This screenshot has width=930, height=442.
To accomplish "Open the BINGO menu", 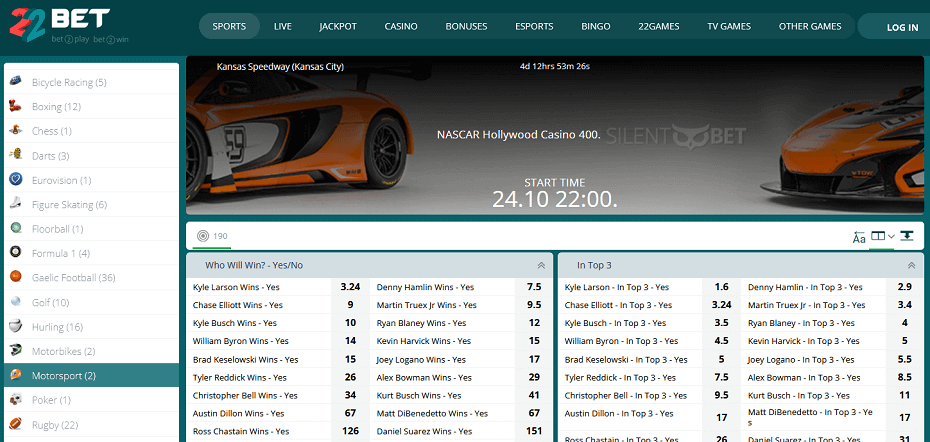I will [x=595, y=26].
